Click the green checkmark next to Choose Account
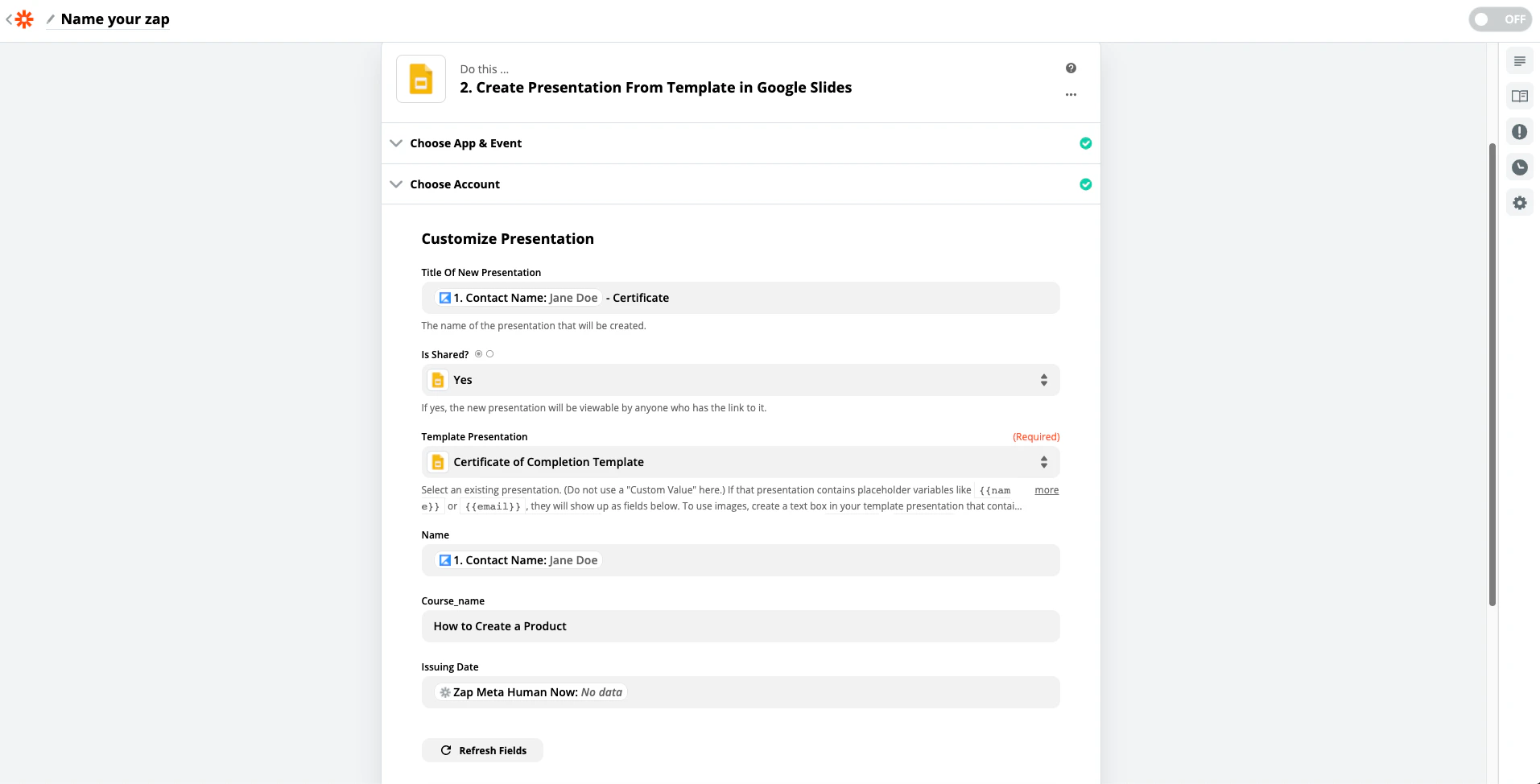 (x=1085, y=184)
